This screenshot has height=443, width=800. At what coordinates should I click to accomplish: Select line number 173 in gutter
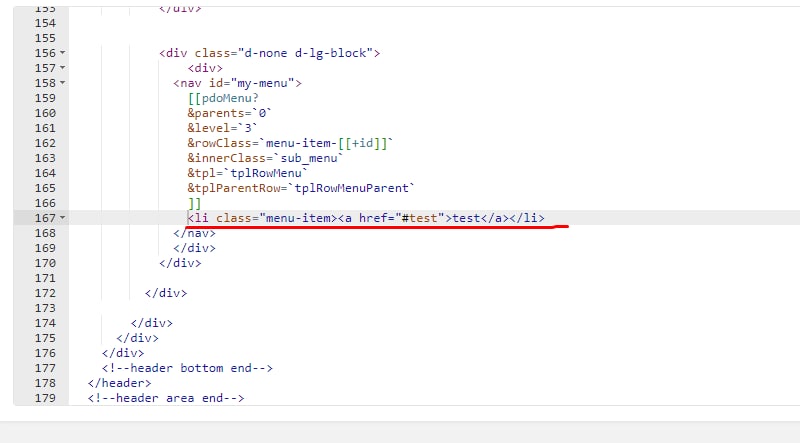tap(45, 308)
